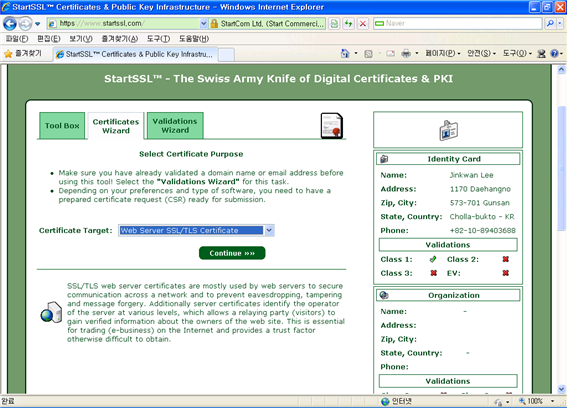Click the web server globe icon
567x409 pixels.
coord(51,312)
